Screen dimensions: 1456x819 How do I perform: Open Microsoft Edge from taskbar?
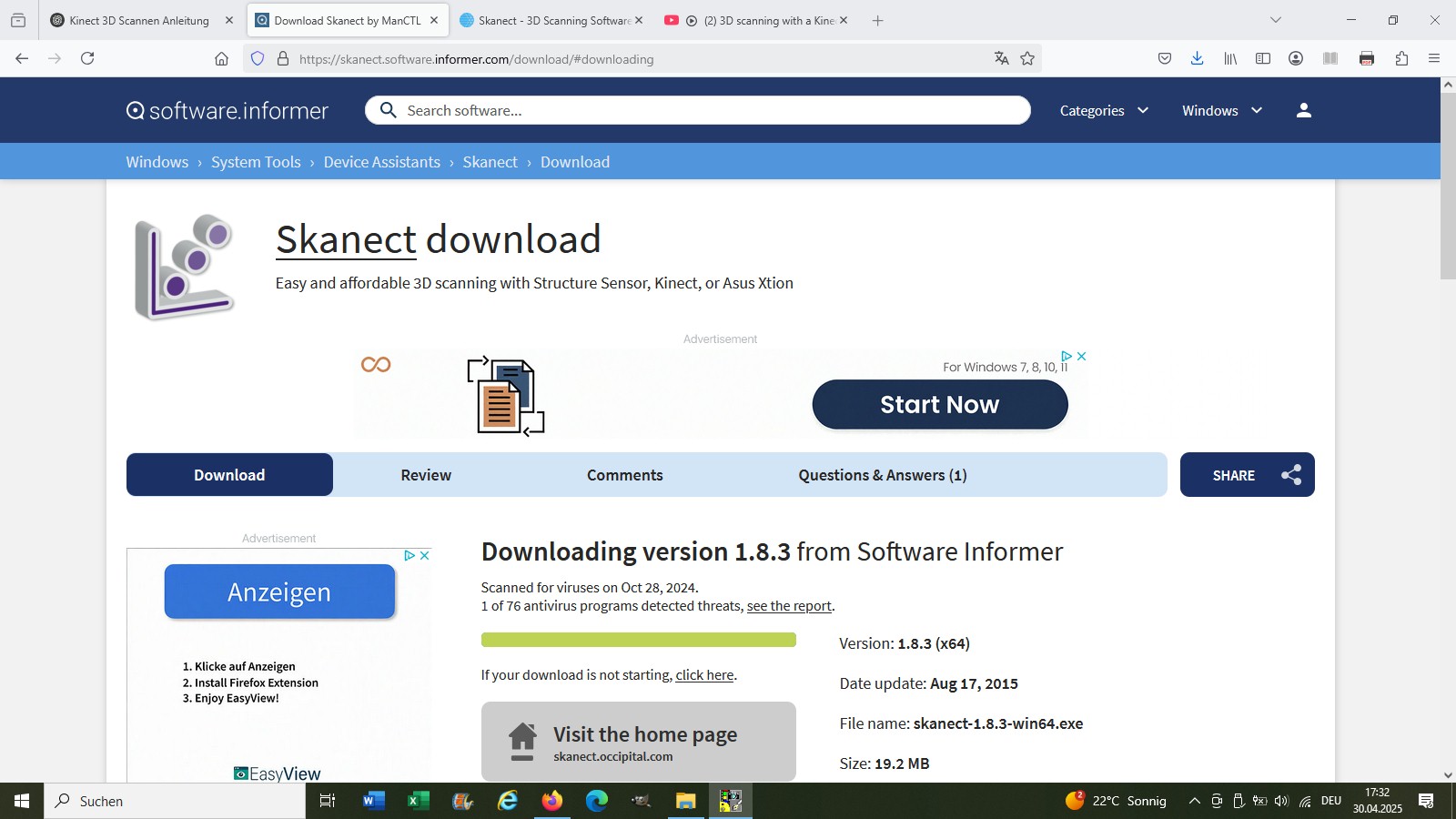[596, 801]
